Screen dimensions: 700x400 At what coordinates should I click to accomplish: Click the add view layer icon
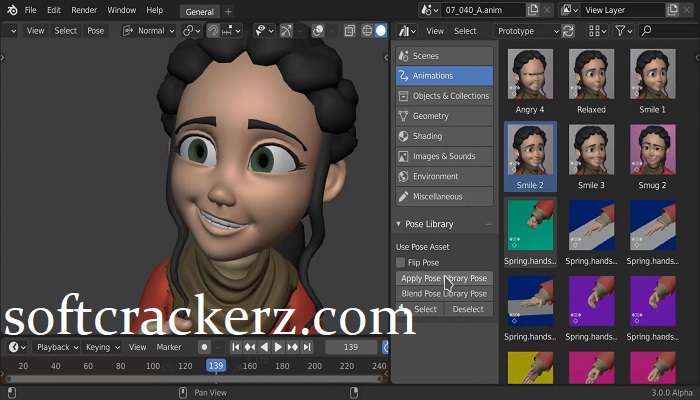tap(672, 10)
